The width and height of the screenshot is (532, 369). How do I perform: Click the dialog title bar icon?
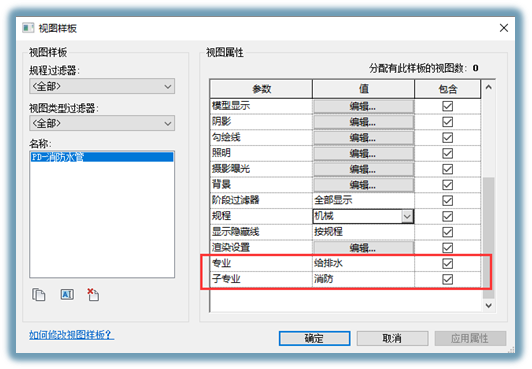point(28,28)
